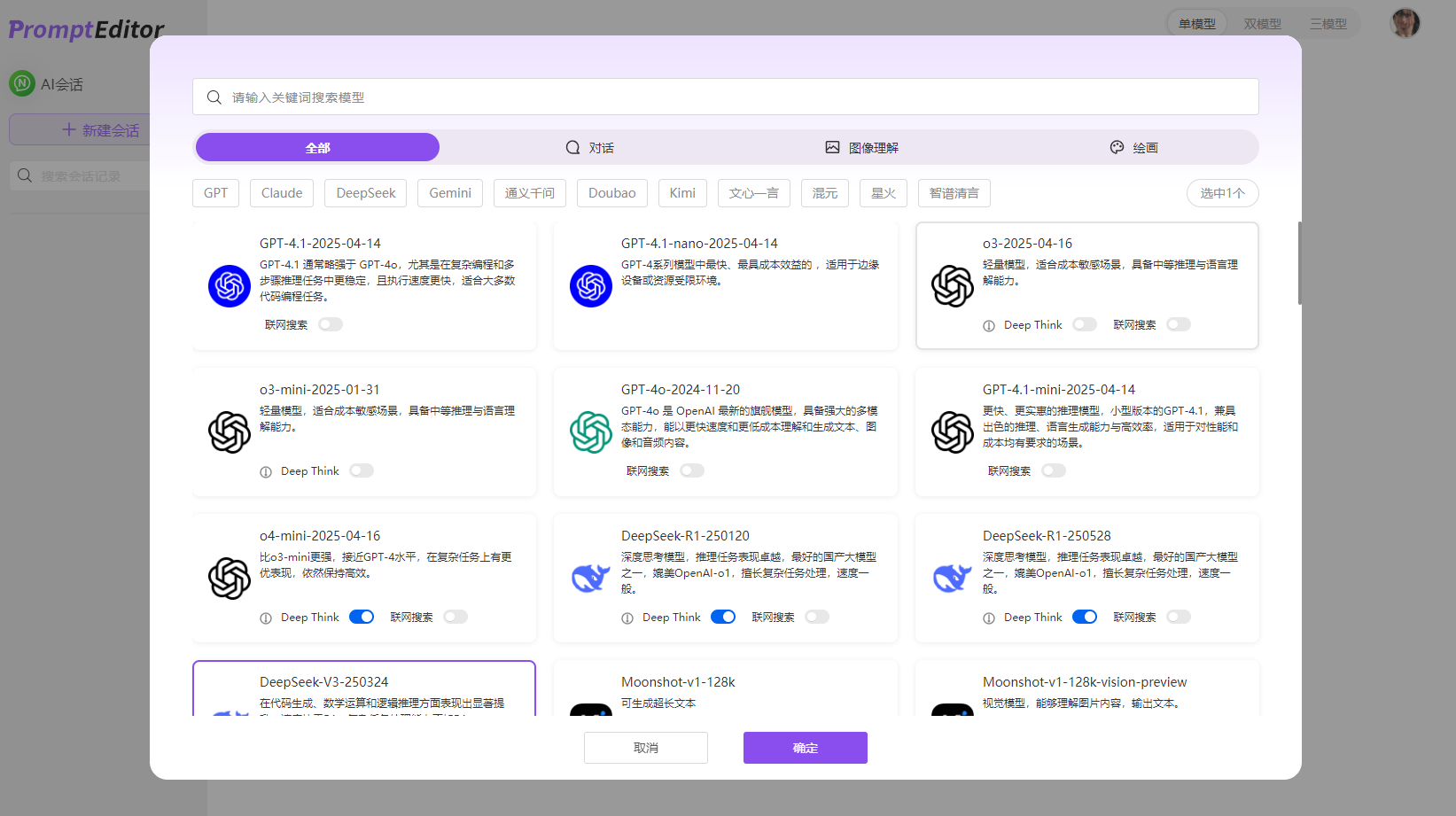
Task: Click the user avatar in the top right
Action: coord(1405,24)
